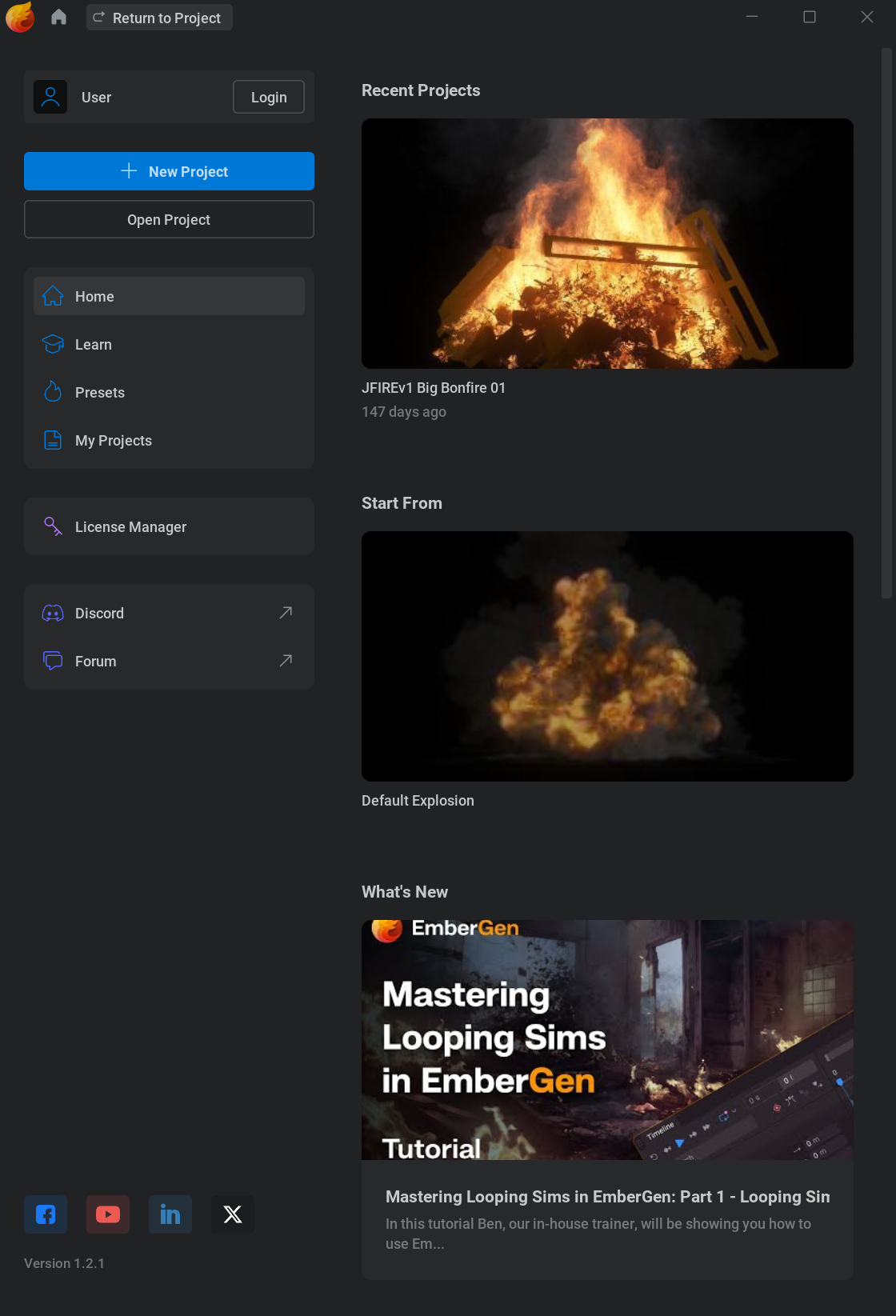Return to Project from title bar
Screen dimensions: 896x1316
159,18
